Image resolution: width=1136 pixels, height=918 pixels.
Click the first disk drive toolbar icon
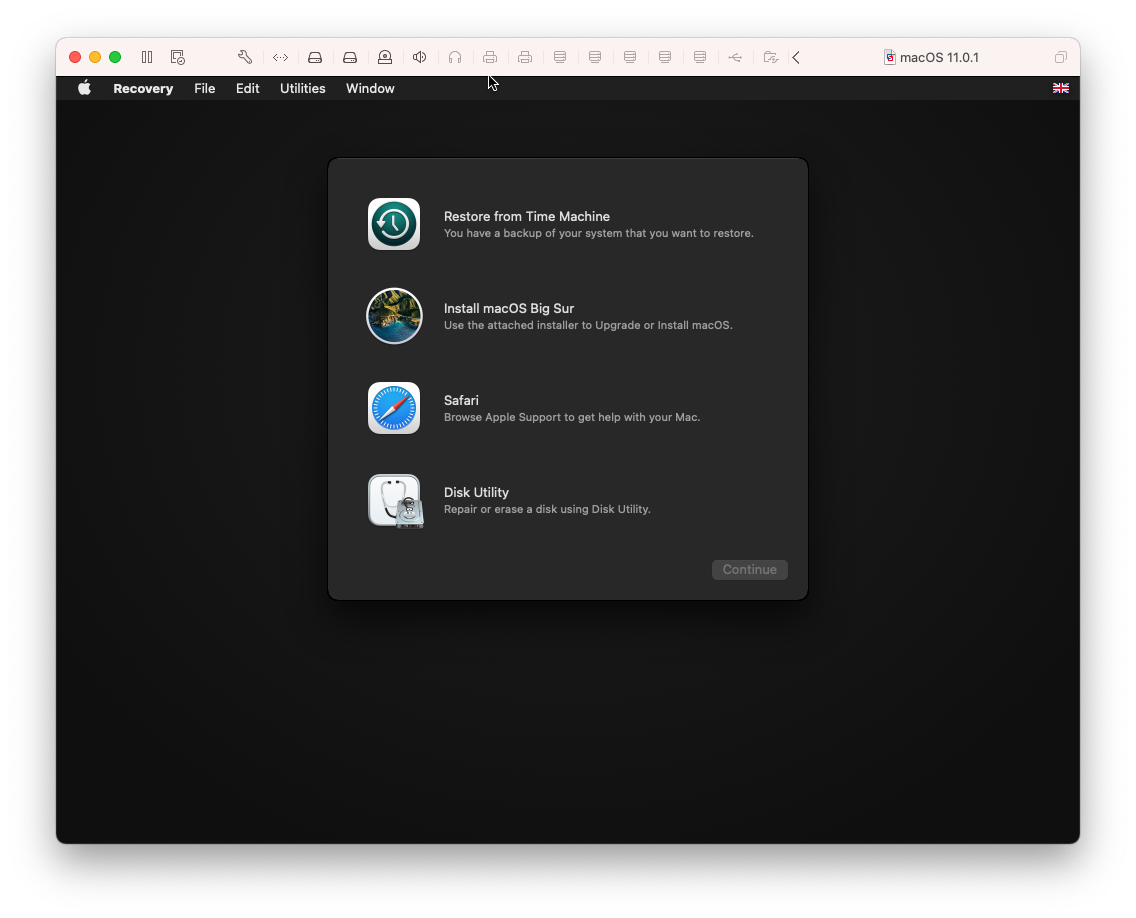[315, 57]
